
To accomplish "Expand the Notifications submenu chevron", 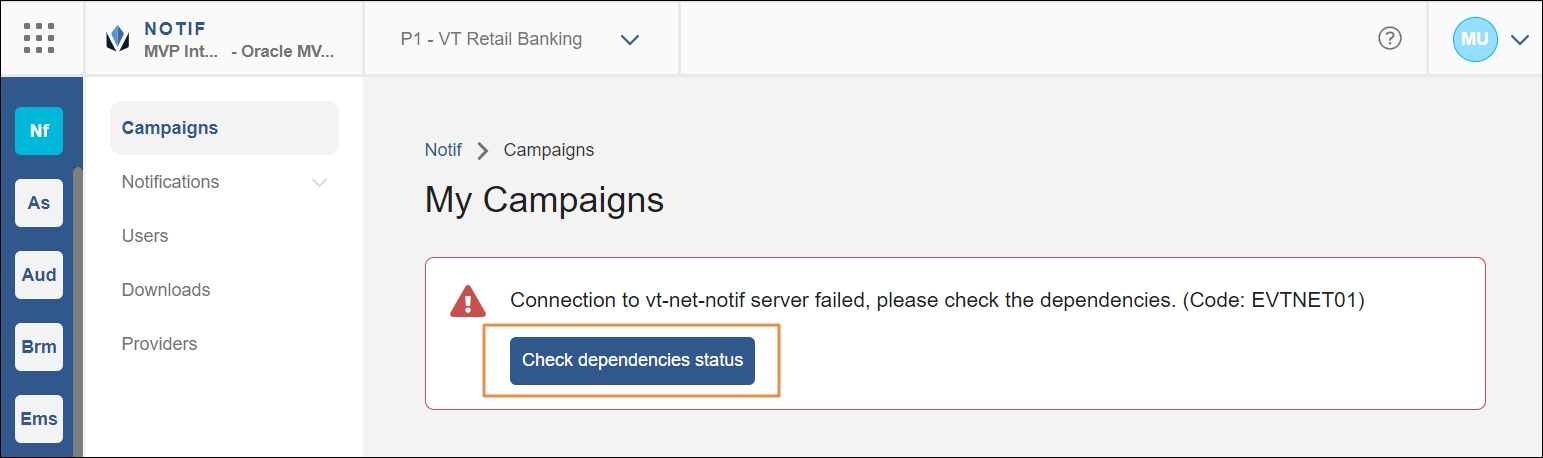I will pyautogui.click(x=319, y=182).
